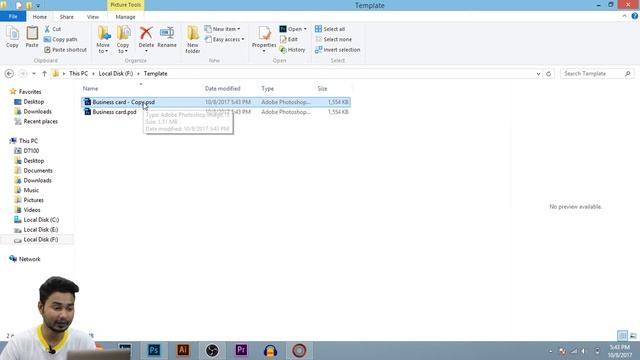The height and width of the screenshot is (360, 640).
Task: Open Illustrator from the taskbar
Action: click(183, 350)
